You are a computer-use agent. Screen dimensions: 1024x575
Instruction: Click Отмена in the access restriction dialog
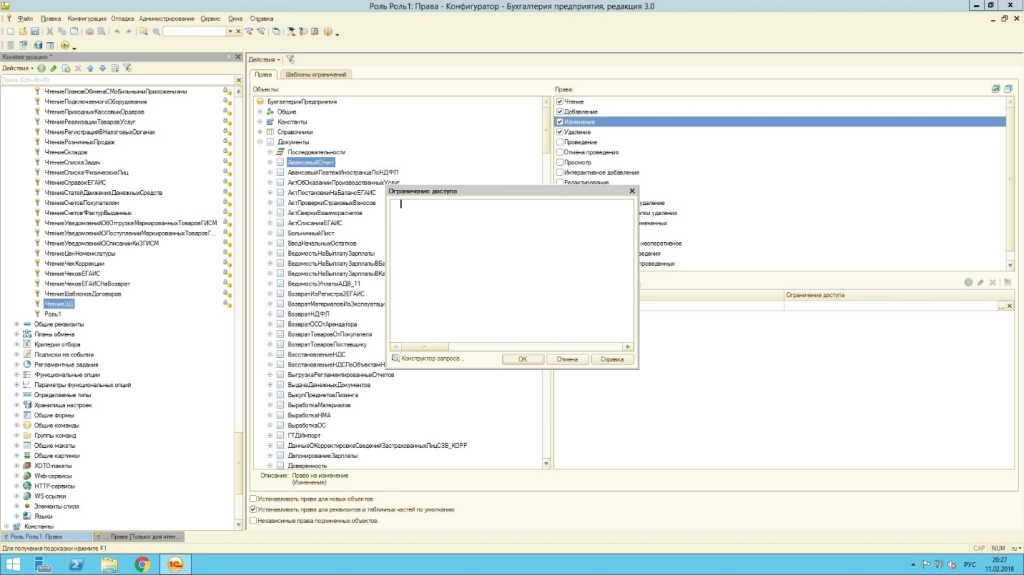click(567, 358)
